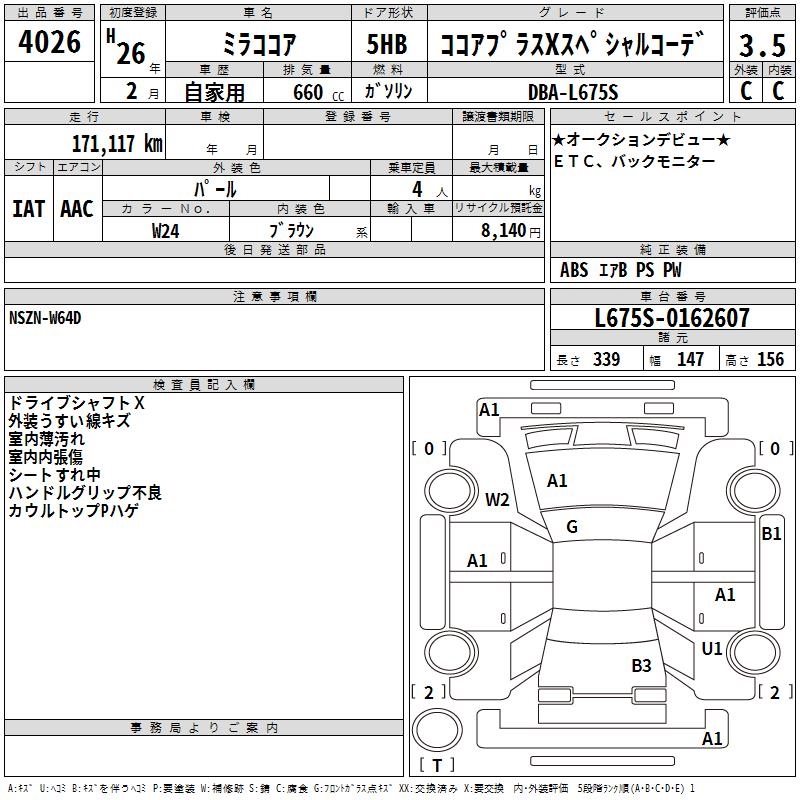Click the damage code legend line
Image resolution: width=800 pixels, height=800 pixels.
(x=351, y=788)
